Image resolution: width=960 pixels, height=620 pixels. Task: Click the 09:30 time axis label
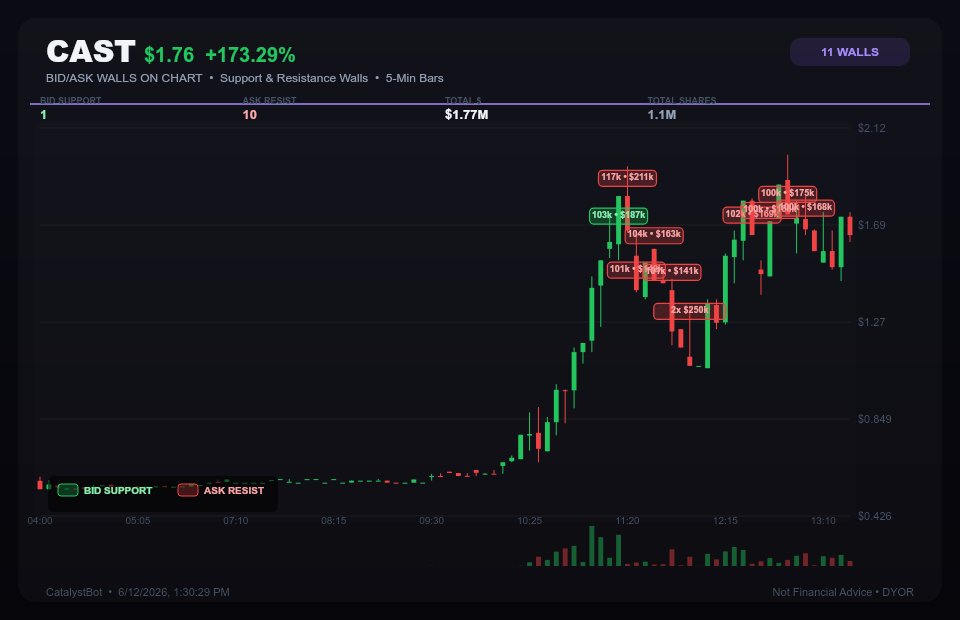click(432, 521)
